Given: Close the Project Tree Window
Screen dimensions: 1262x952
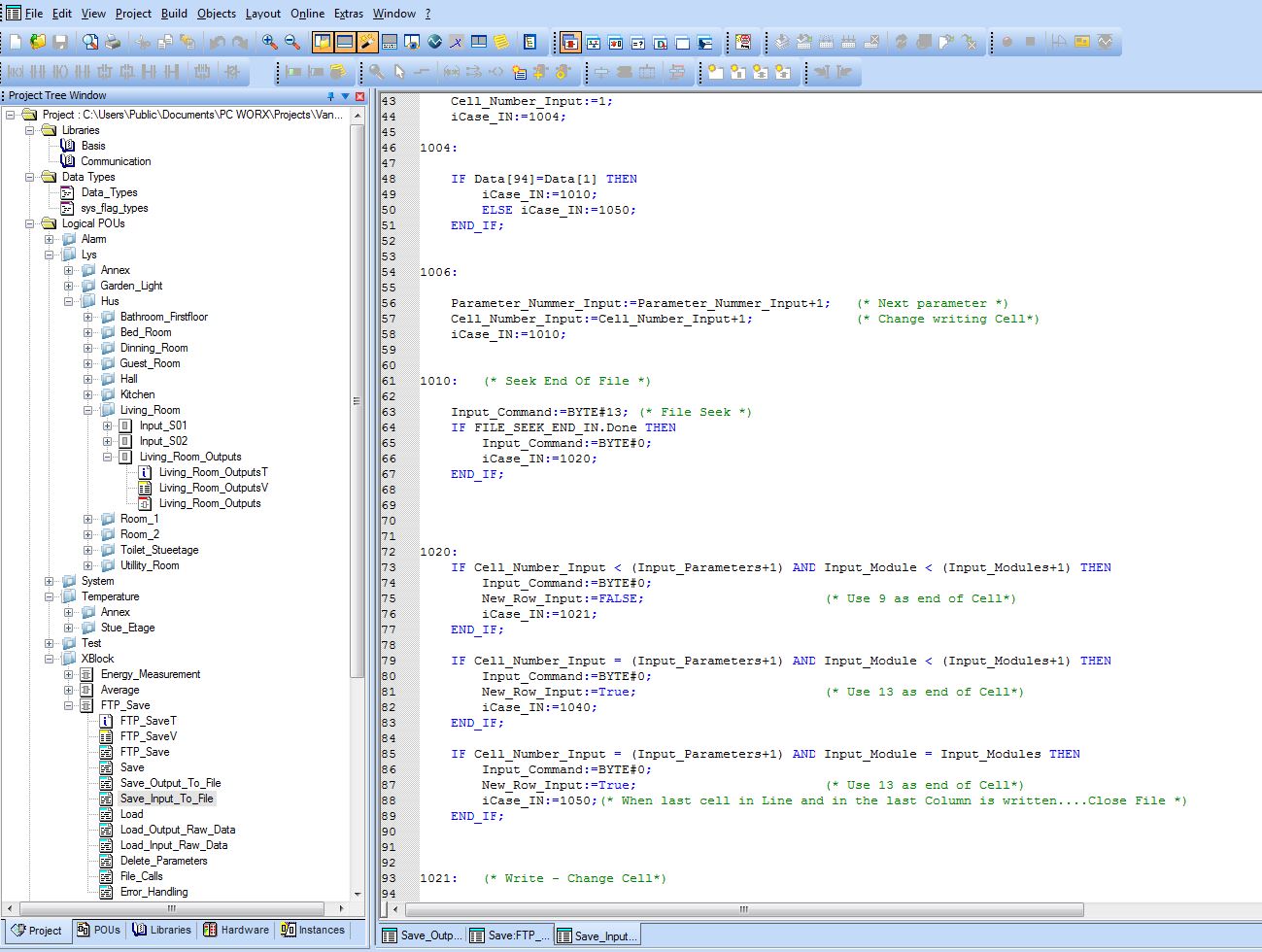Looking at the screenshot, I should click(x=360, y=96).
